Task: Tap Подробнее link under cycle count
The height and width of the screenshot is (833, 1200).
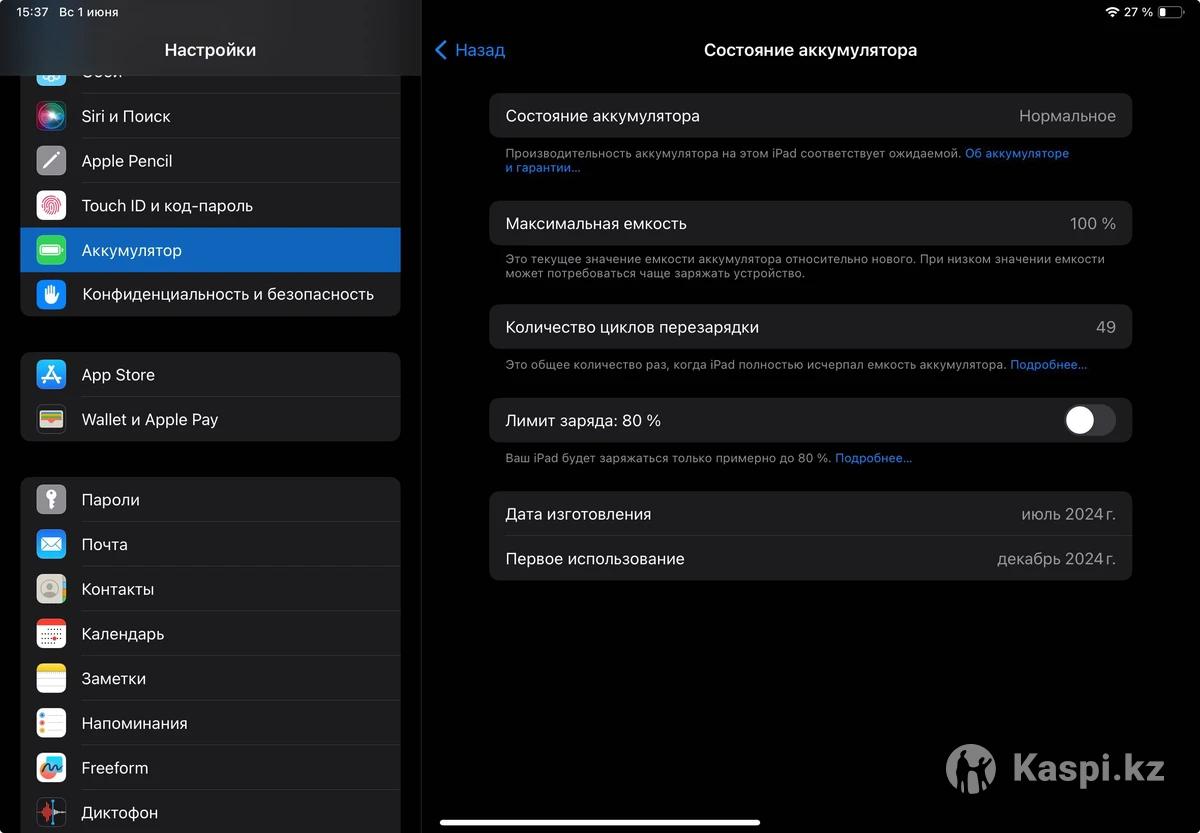Action: [x=1048, y=365]
